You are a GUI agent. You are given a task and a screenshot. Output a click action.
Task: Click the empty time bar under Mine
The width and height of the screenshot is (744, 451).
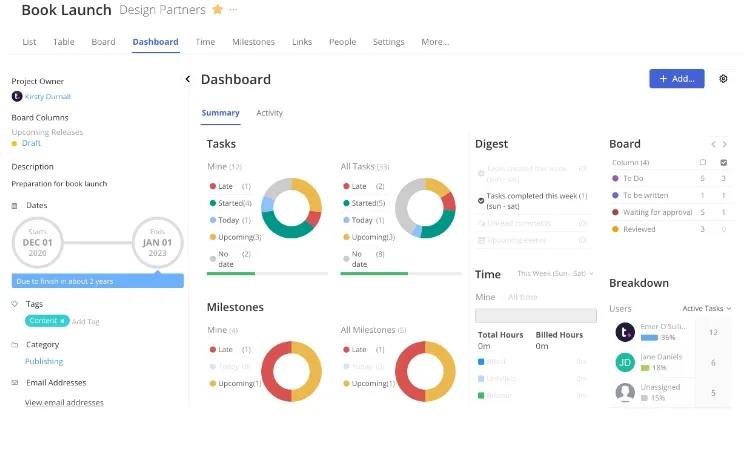coord(536,316)
